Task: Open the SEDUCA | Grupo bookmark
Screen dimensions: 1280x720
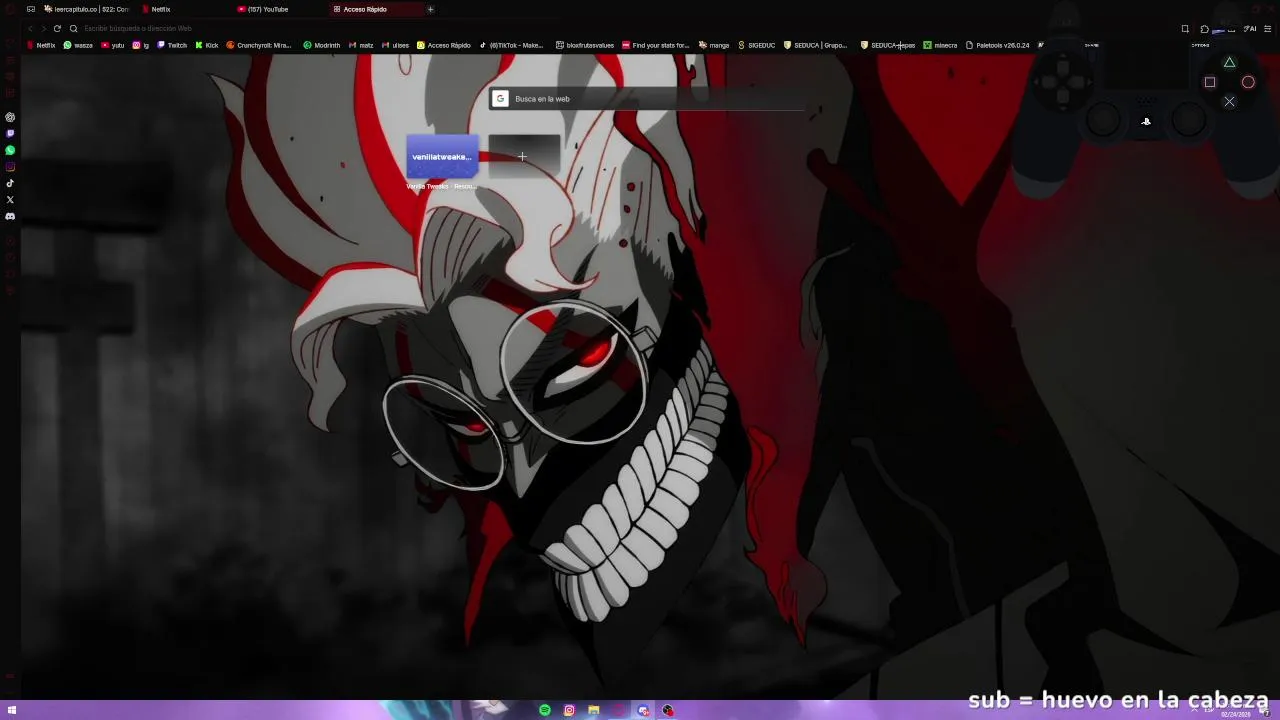Action: [x=816, y=45]
